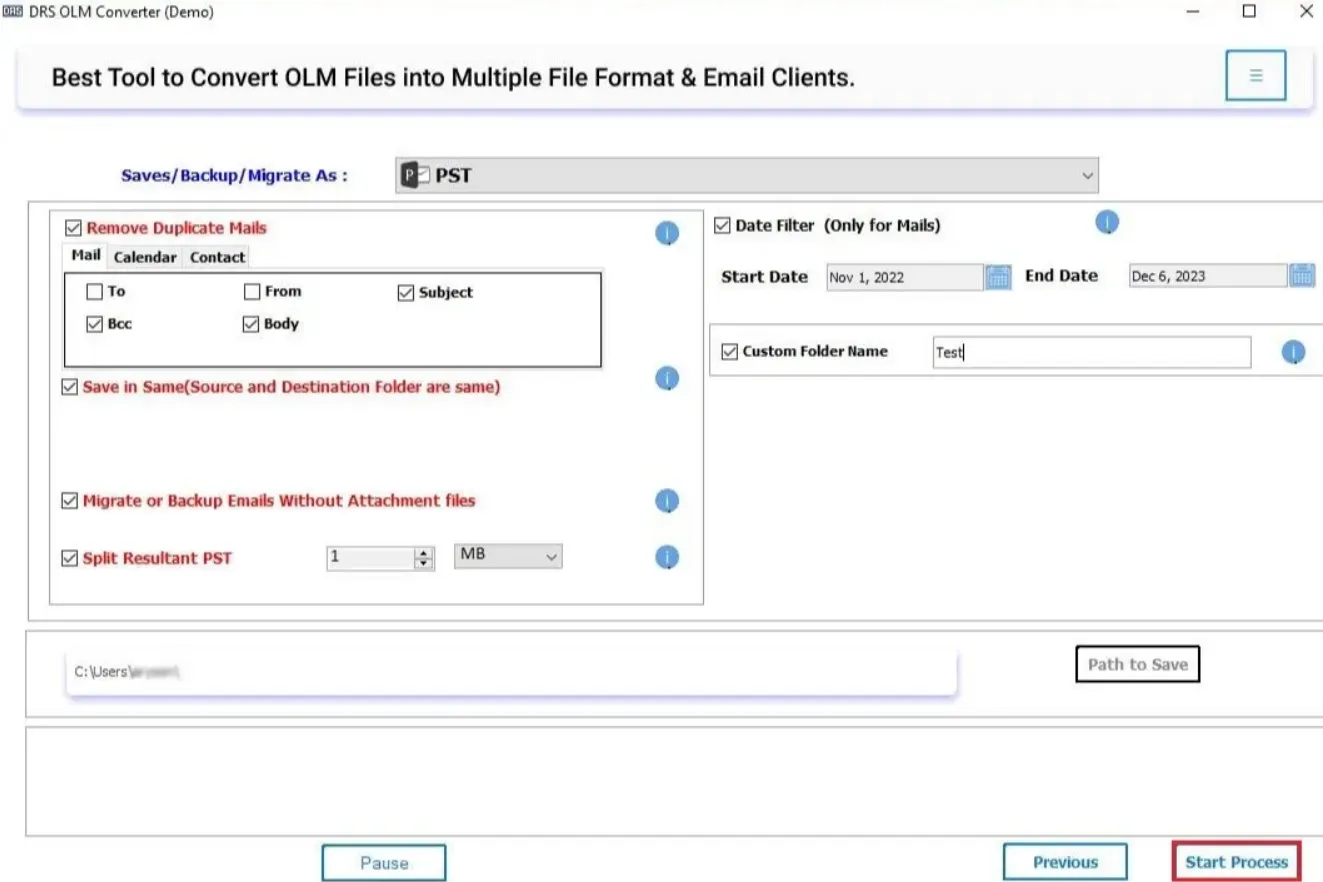The height and width of the screenshot is (882, 1323).
Task: Open the hamburger menu button
Action: pos(1255,76)
